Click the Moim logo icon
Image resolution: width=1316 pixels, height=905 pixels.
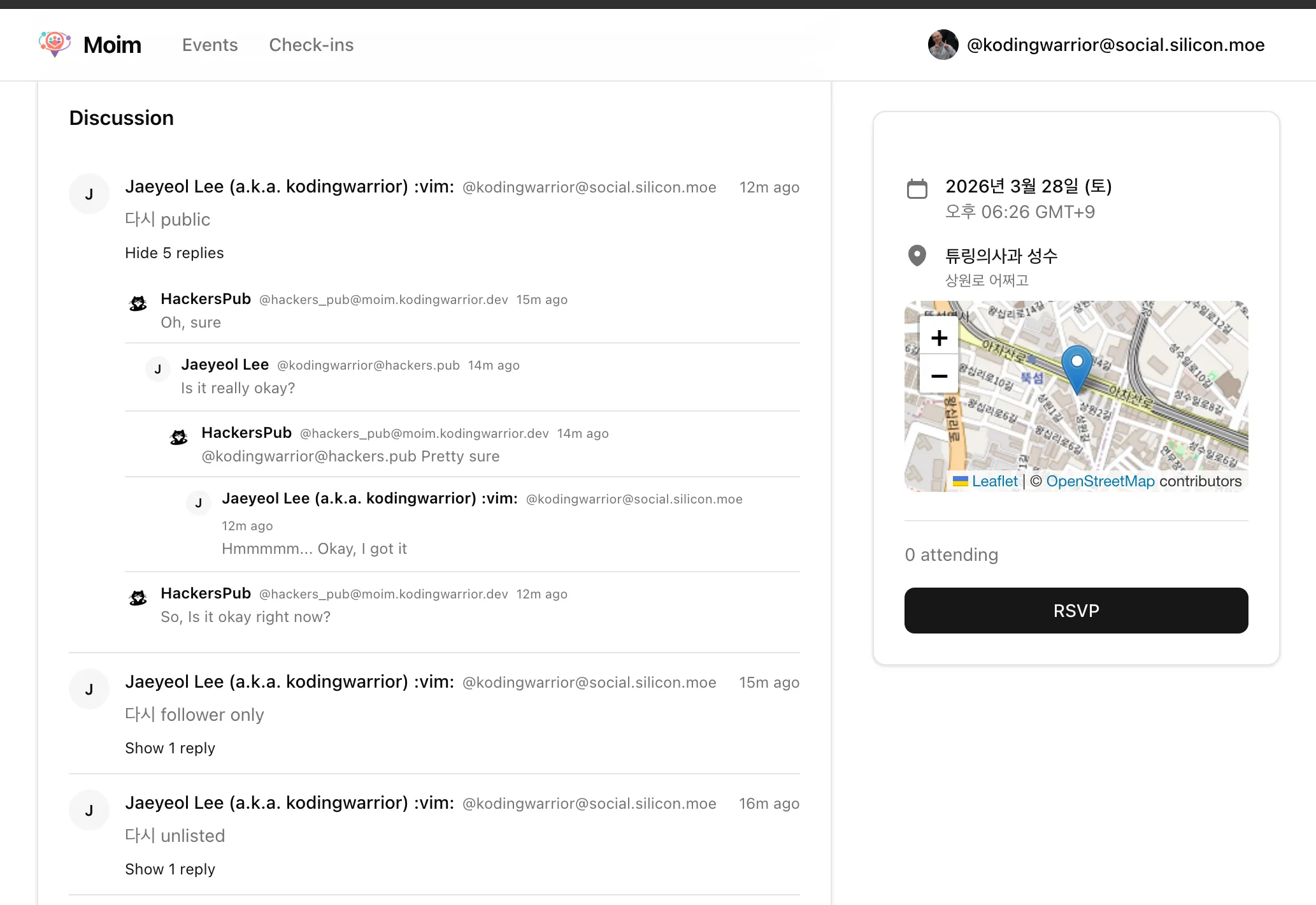point(55,44)
